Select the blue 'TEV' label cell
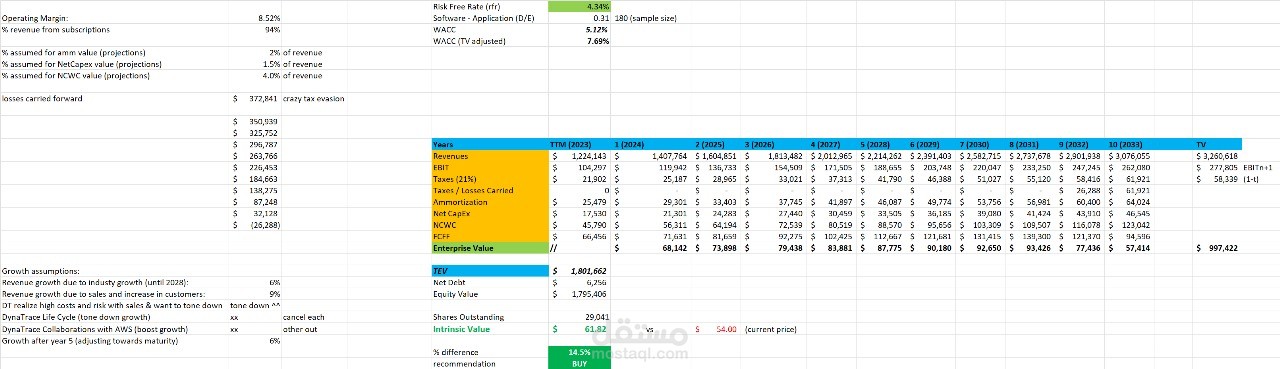 tap(490, 270)
